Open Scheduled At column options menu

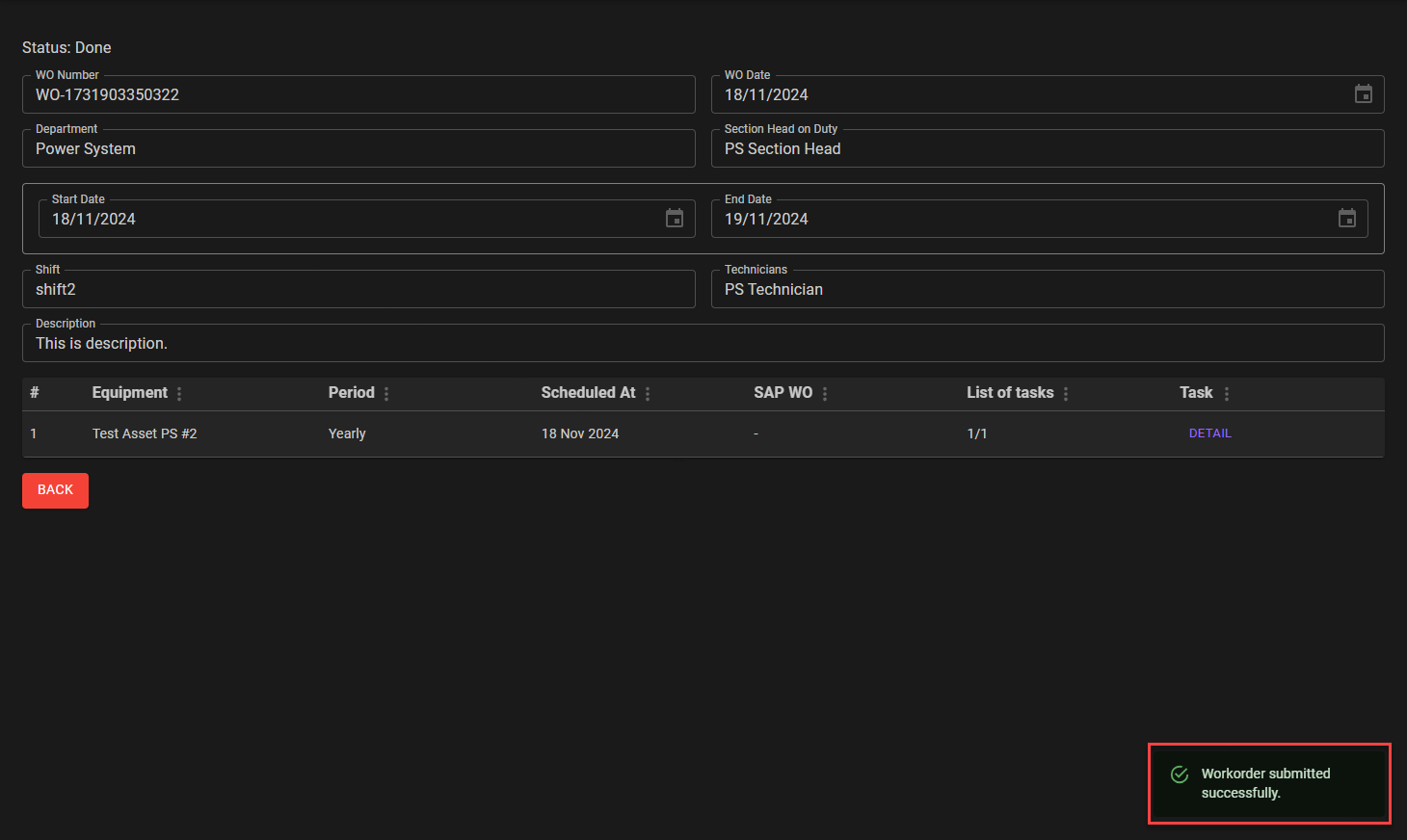pyautogui.click(x=648, y=394)
